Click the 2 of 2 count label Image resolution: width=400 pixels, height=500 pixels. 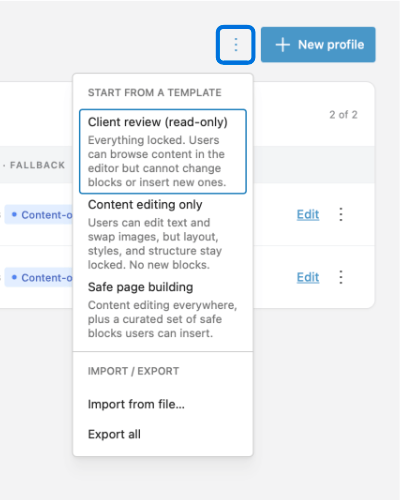[x=343, y=115]
